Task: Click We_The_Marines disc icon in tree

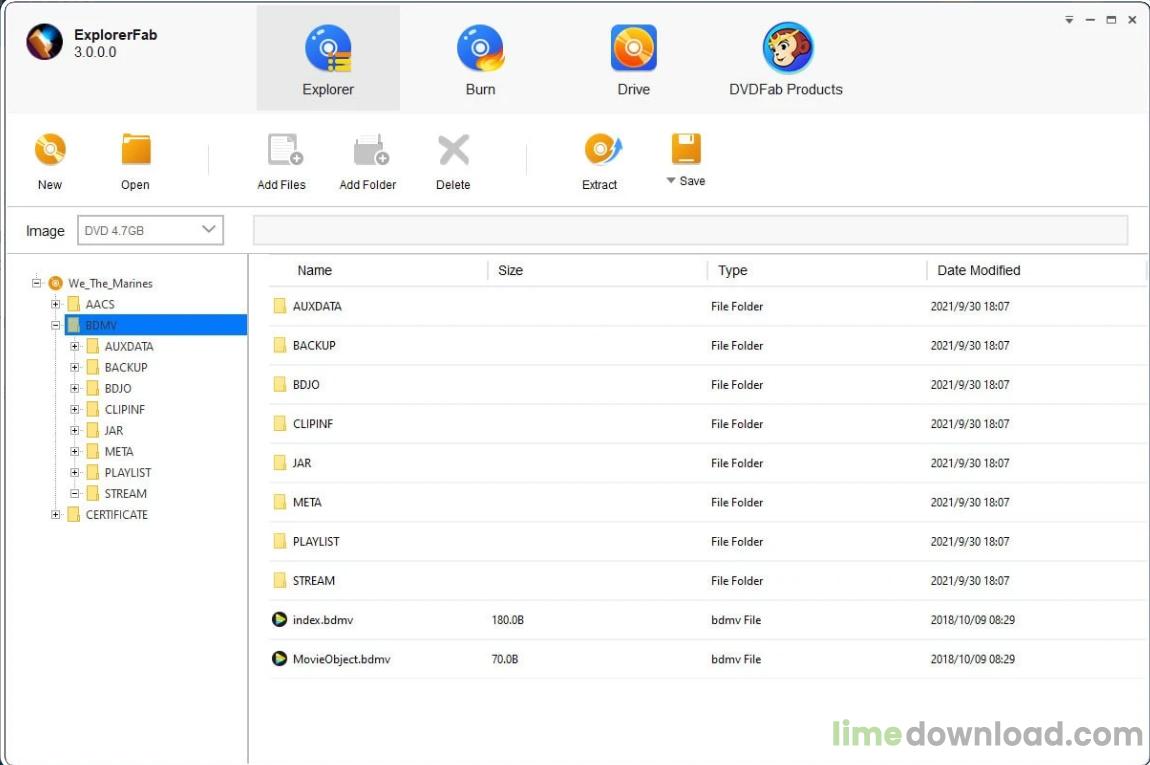Action: pos(55,282)
